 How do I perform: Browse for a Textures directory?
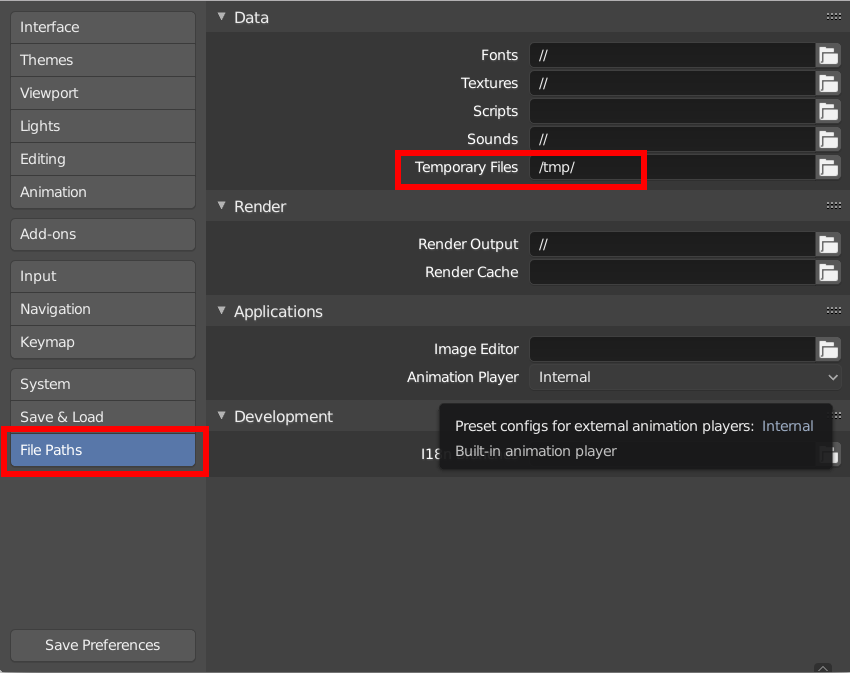pyautogui.click(x=828, y=83)
